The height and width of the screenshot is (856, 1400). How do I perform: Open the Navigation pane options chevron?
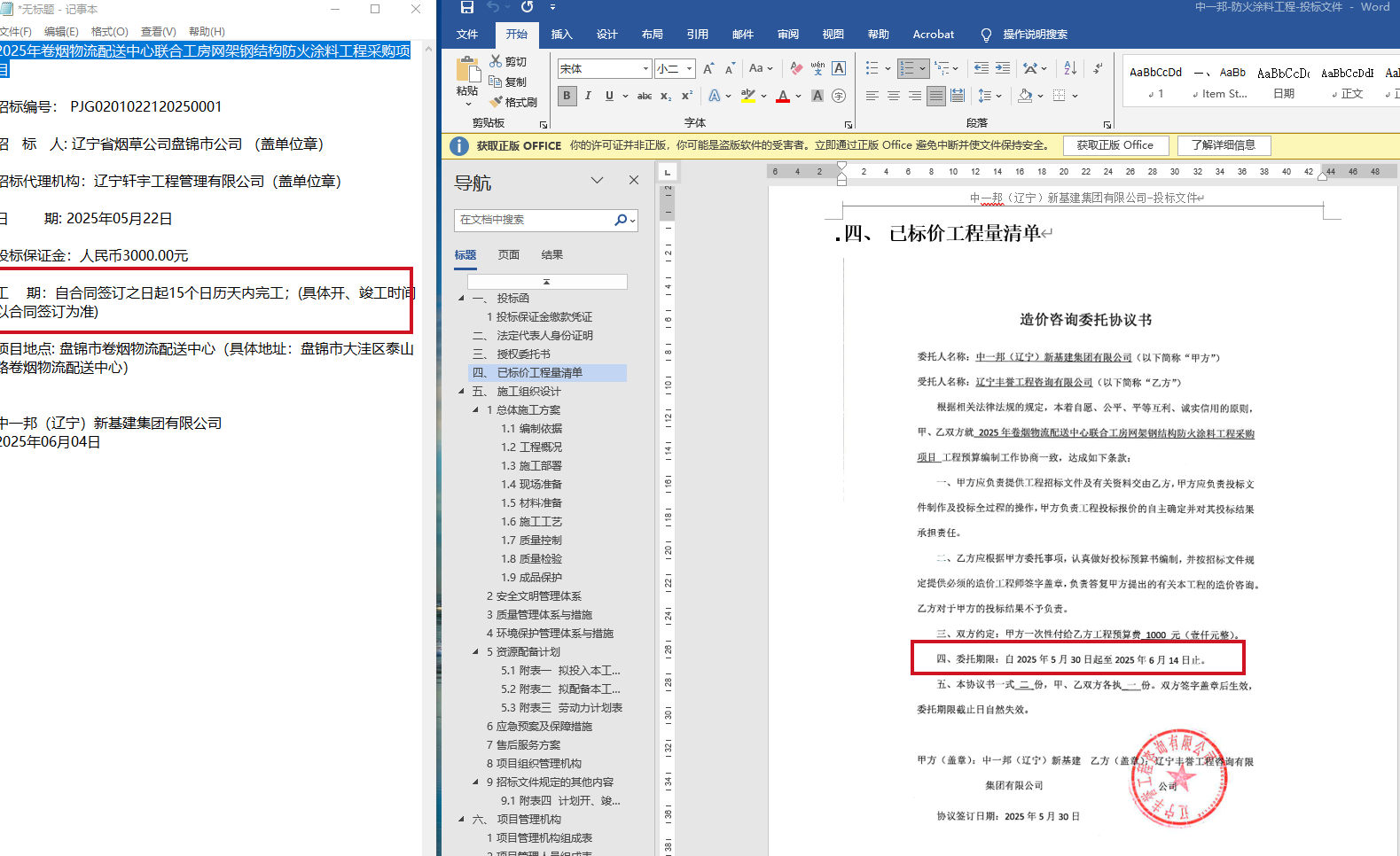click(x=598, y=180)
